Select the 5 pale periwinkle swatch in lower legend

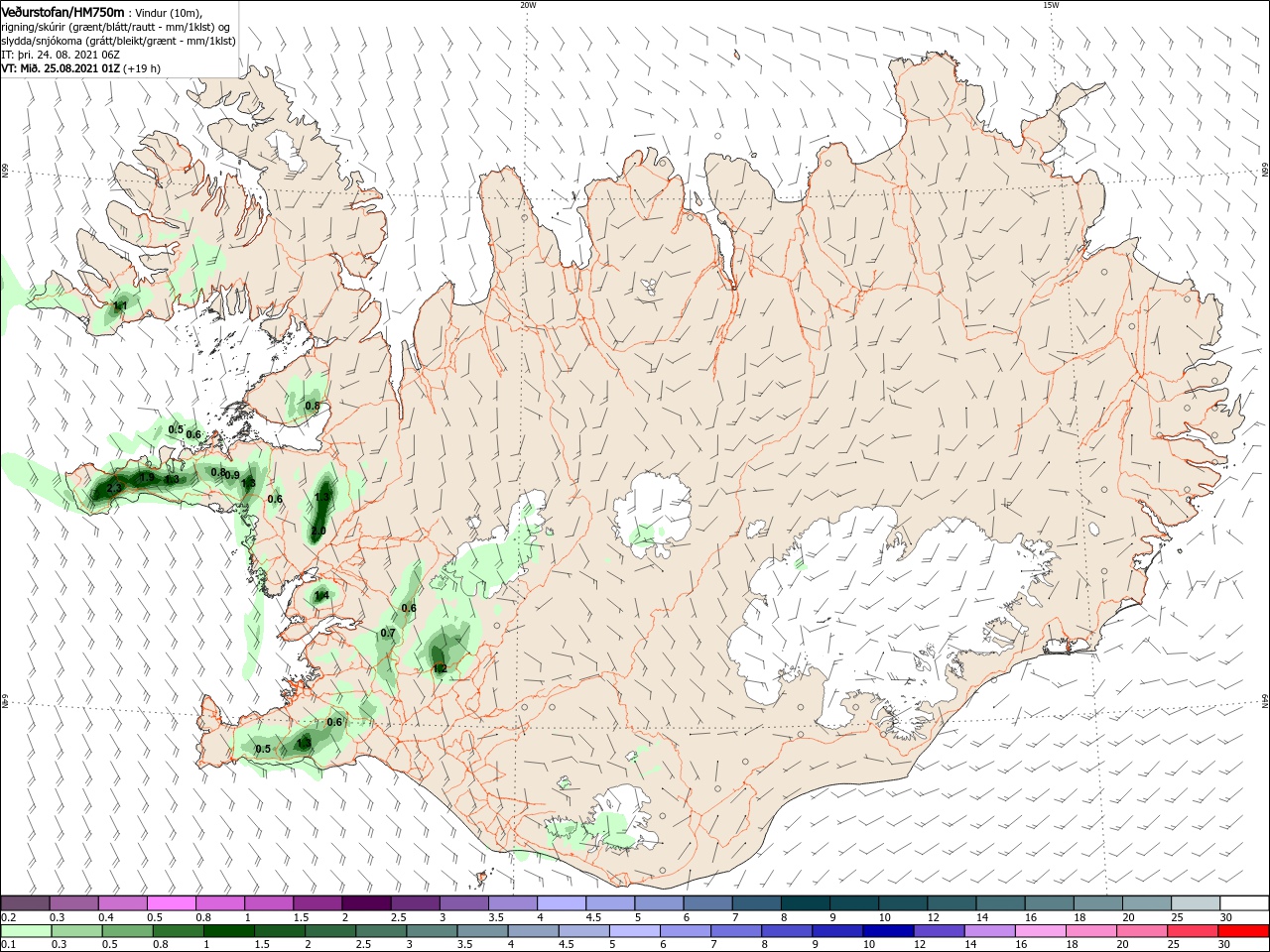tap(634, 931)
